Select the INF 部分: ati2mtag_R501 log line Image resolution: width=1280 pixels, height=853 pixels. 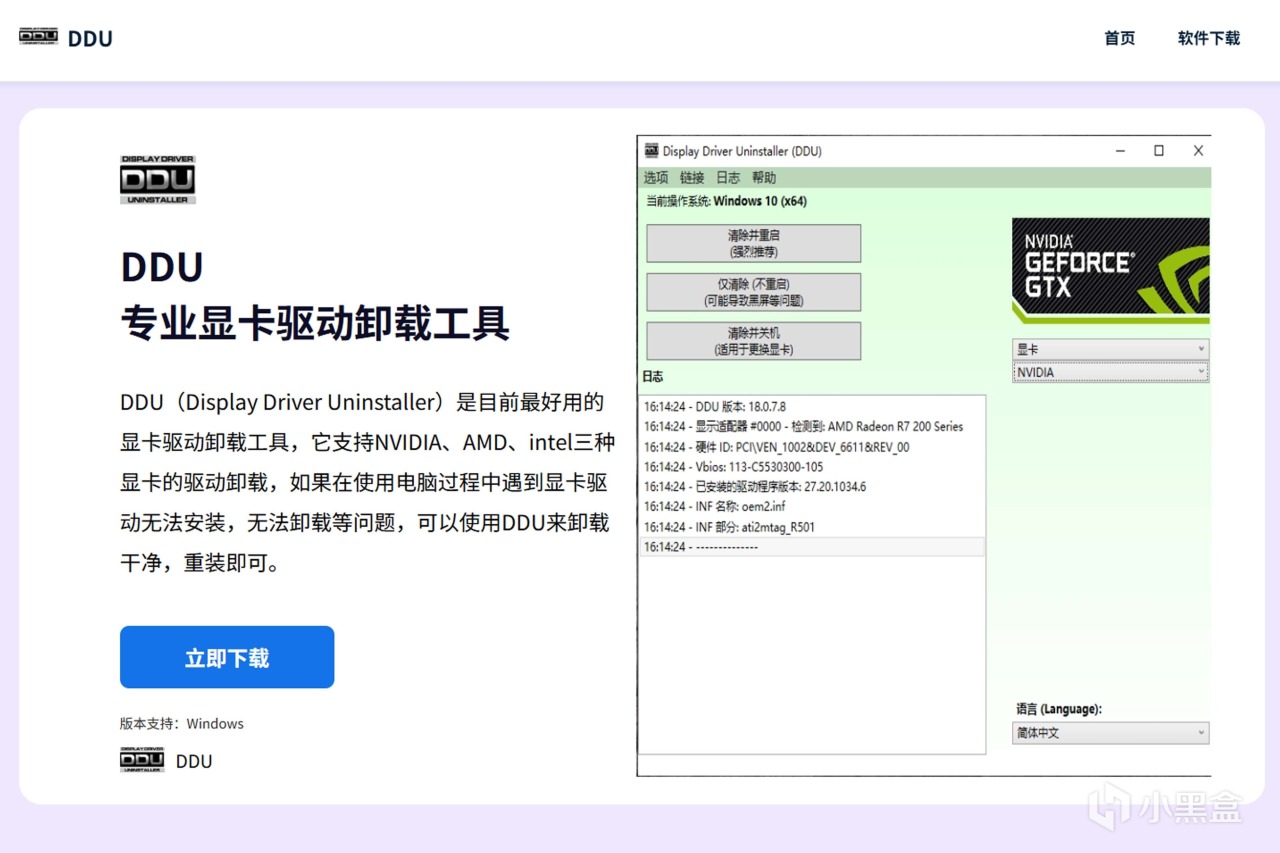tap(812, 527)
